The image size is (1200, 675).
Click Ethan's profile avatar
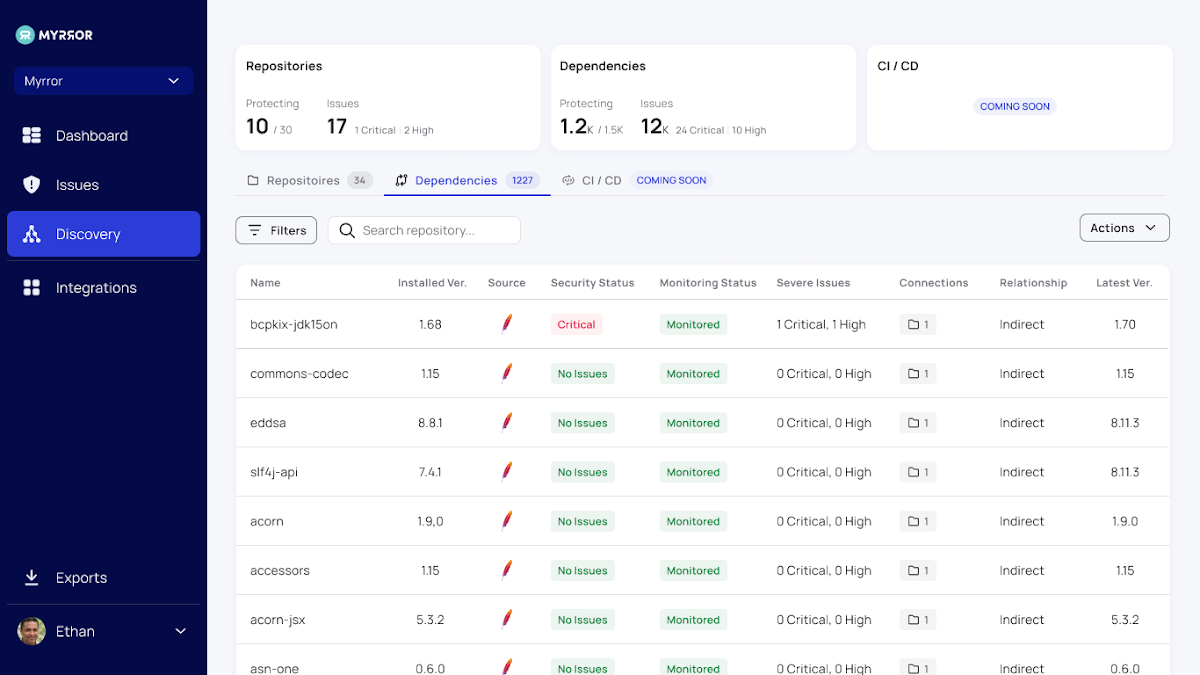point(32,631)
